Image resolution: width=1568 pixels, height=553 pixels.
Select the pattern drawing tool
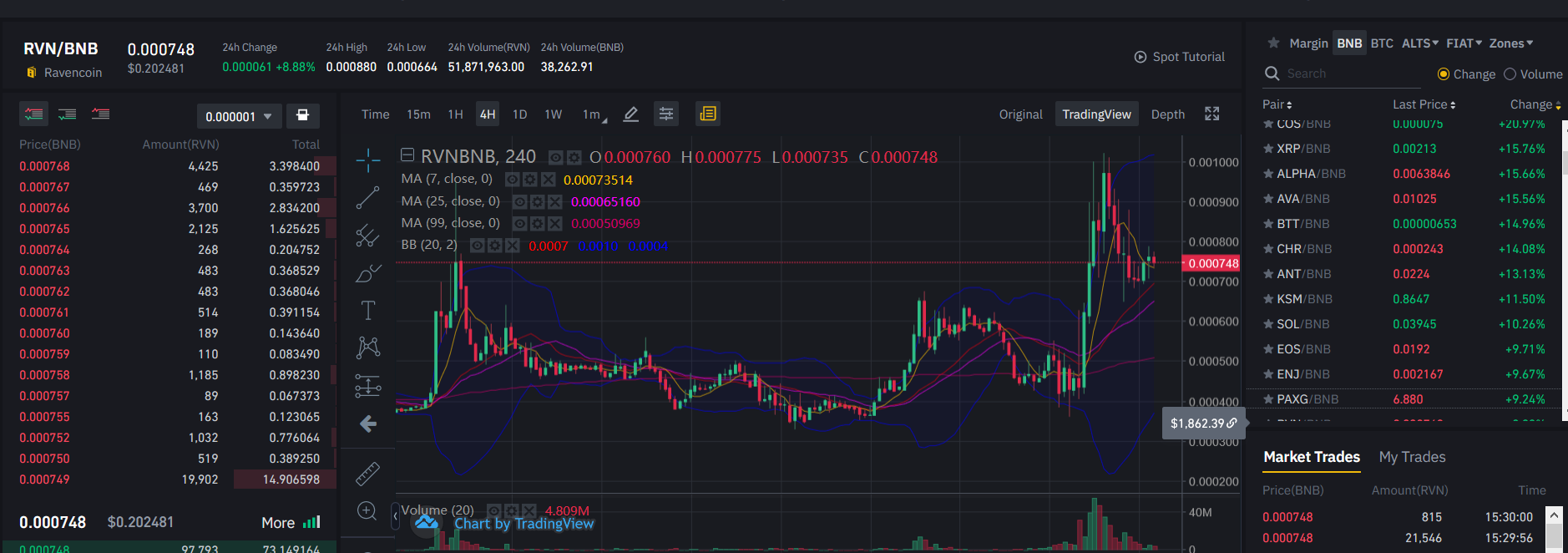pyautogui.click(x=367, y=348)
